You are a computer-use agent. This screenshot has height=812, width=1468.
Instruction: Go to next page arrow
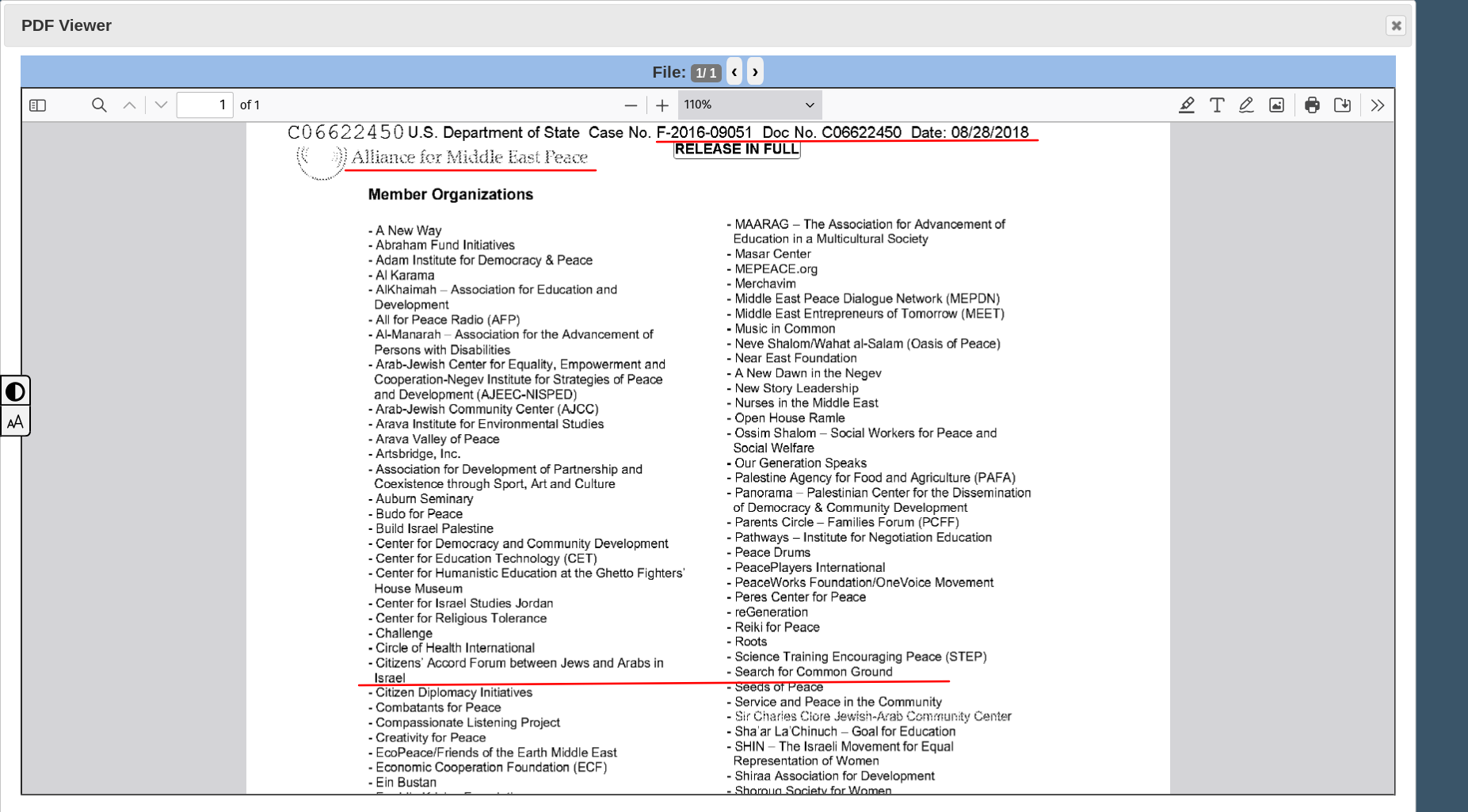click(161, 105)
